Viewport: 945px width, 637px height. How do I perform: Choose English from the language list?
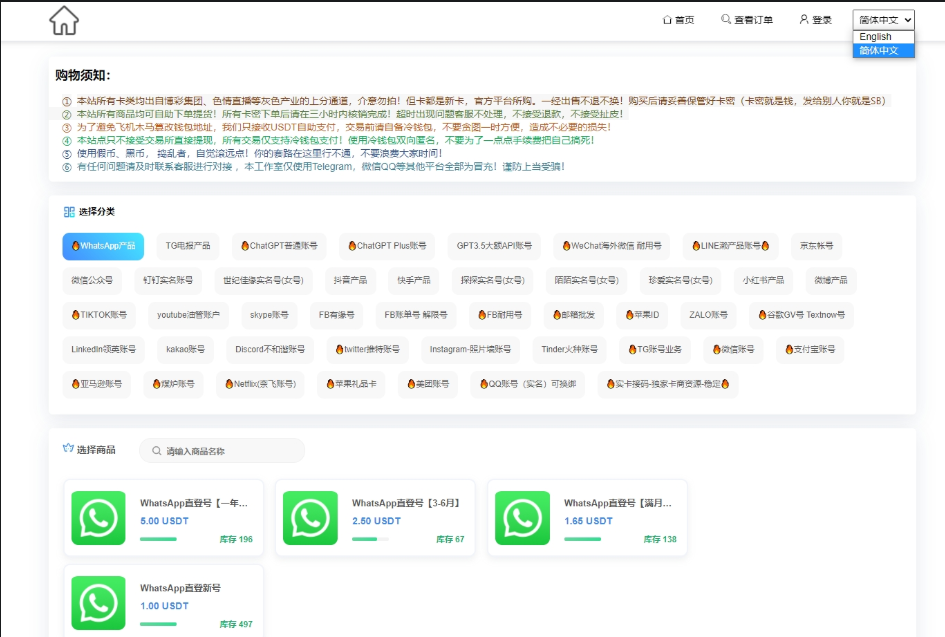[884, 37]
